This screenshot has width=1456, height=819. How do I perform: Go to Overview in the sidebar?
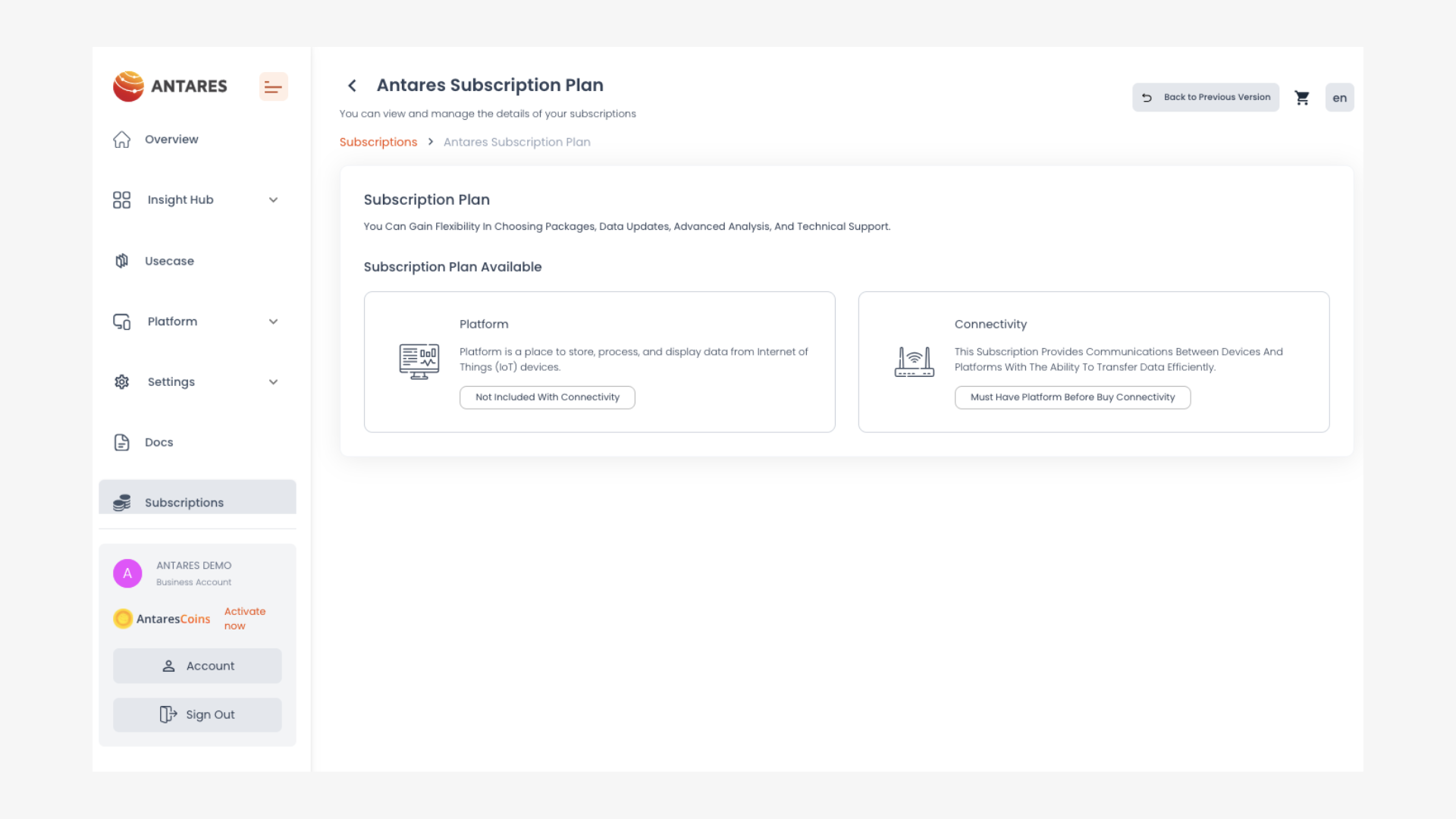point(171,140)
